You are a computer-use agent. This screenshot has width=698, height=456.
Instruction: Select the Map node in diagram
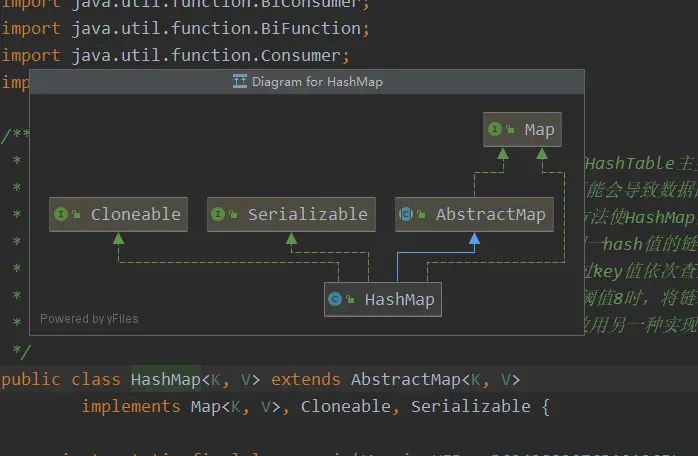[522, 130]
